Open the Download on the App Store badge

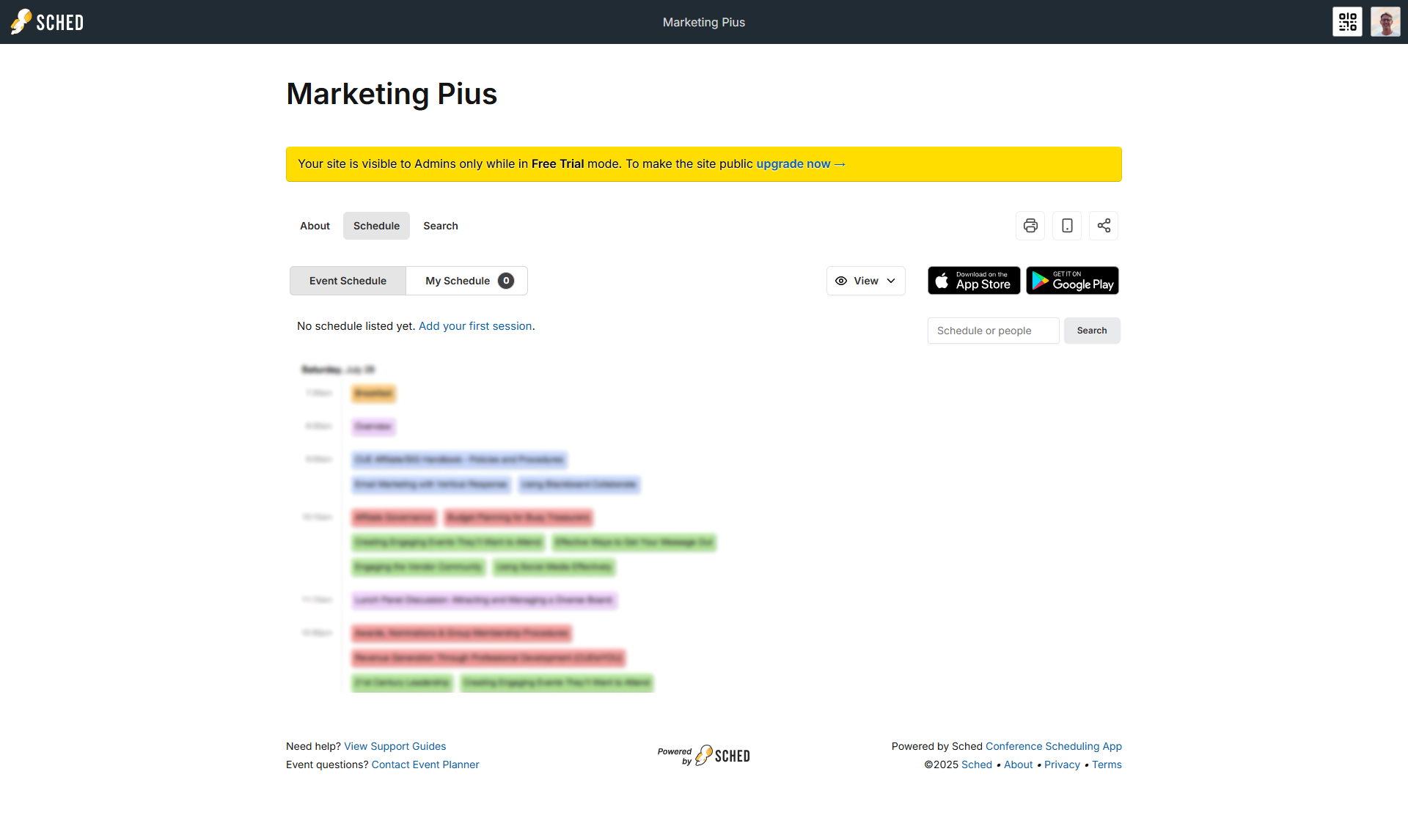974,281
